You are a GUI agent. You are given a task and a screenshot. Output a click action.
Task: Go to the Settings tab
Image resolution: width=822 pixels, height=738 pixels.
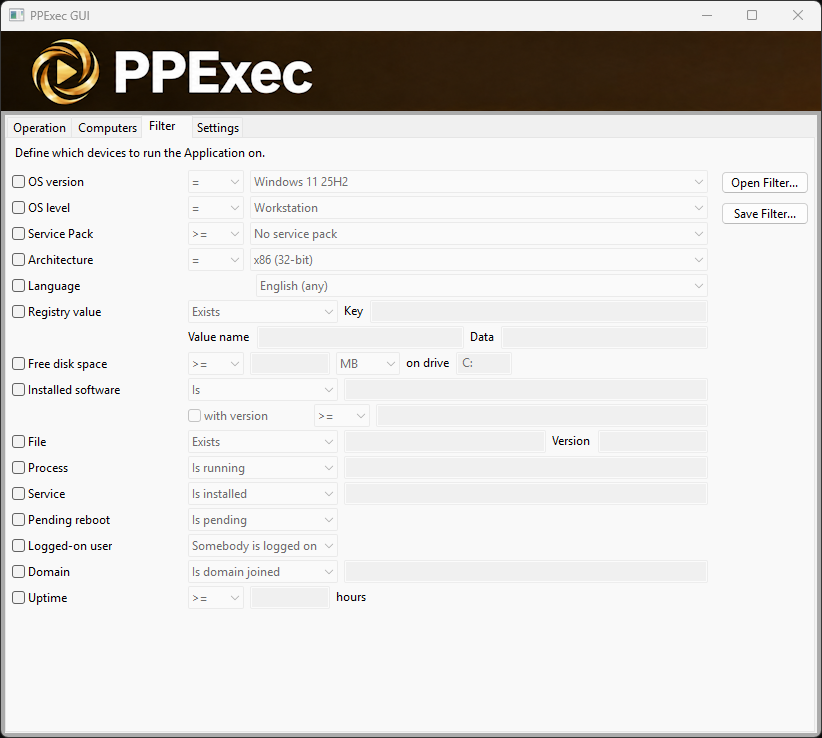[x=218, y=128]
